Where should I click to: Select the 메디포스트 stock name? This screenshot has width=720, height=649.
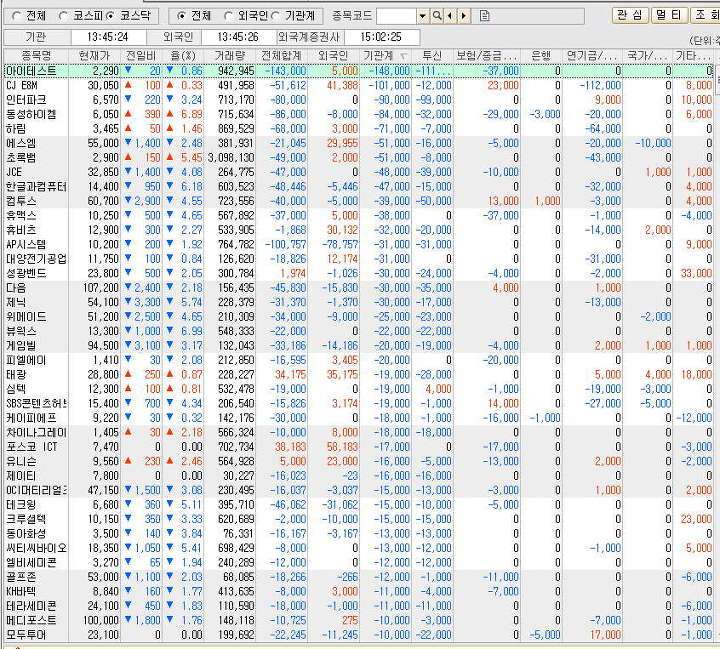31,621
